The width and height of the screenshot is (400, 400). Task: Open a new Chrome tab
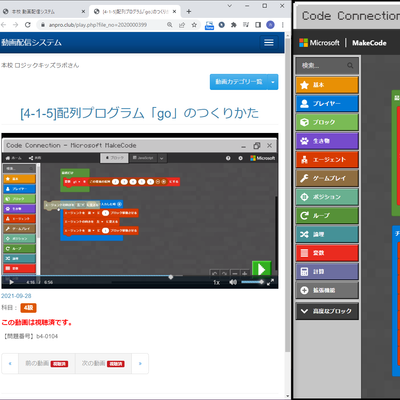pos(189,12)
